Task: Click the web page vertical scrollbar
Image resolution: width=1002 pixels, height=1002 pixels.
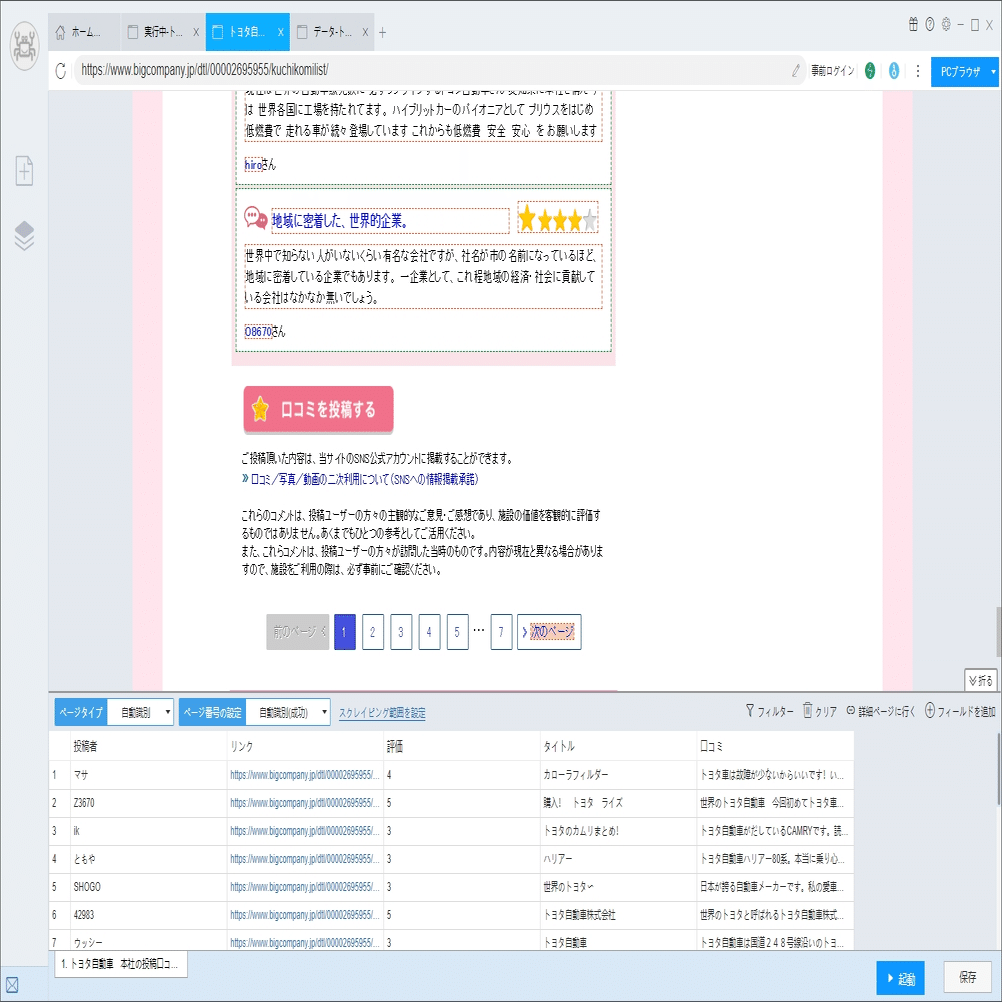Action: click(x=998, y=633)
